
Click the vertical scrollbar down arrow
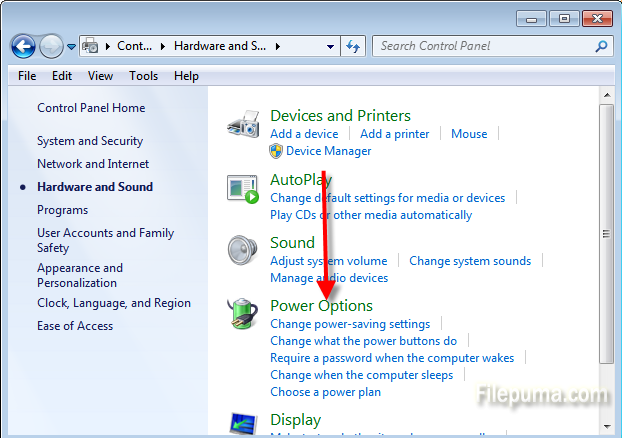(606, 431)
